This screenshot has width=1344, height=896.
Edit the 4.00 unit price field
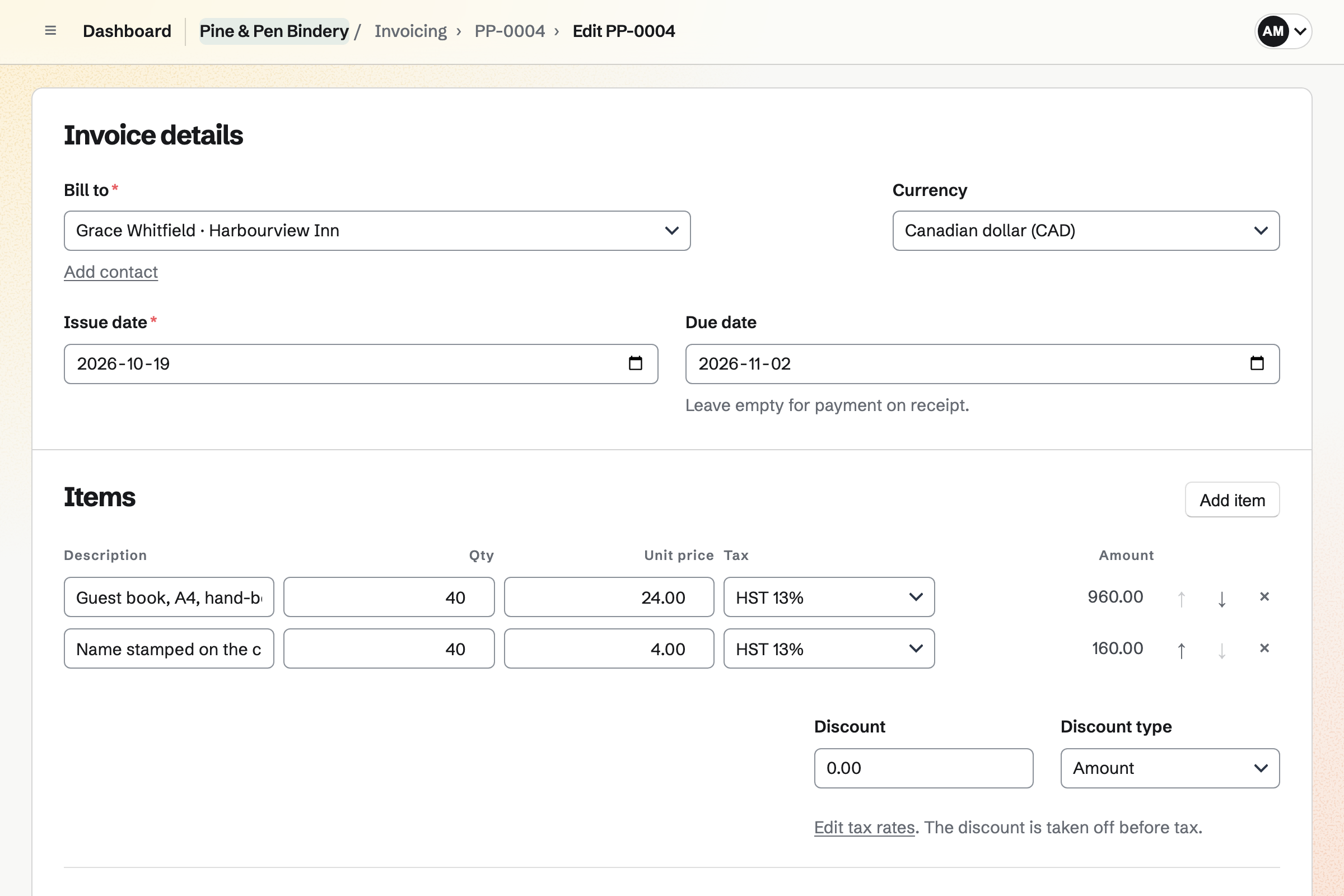click(x=609, y=648)
